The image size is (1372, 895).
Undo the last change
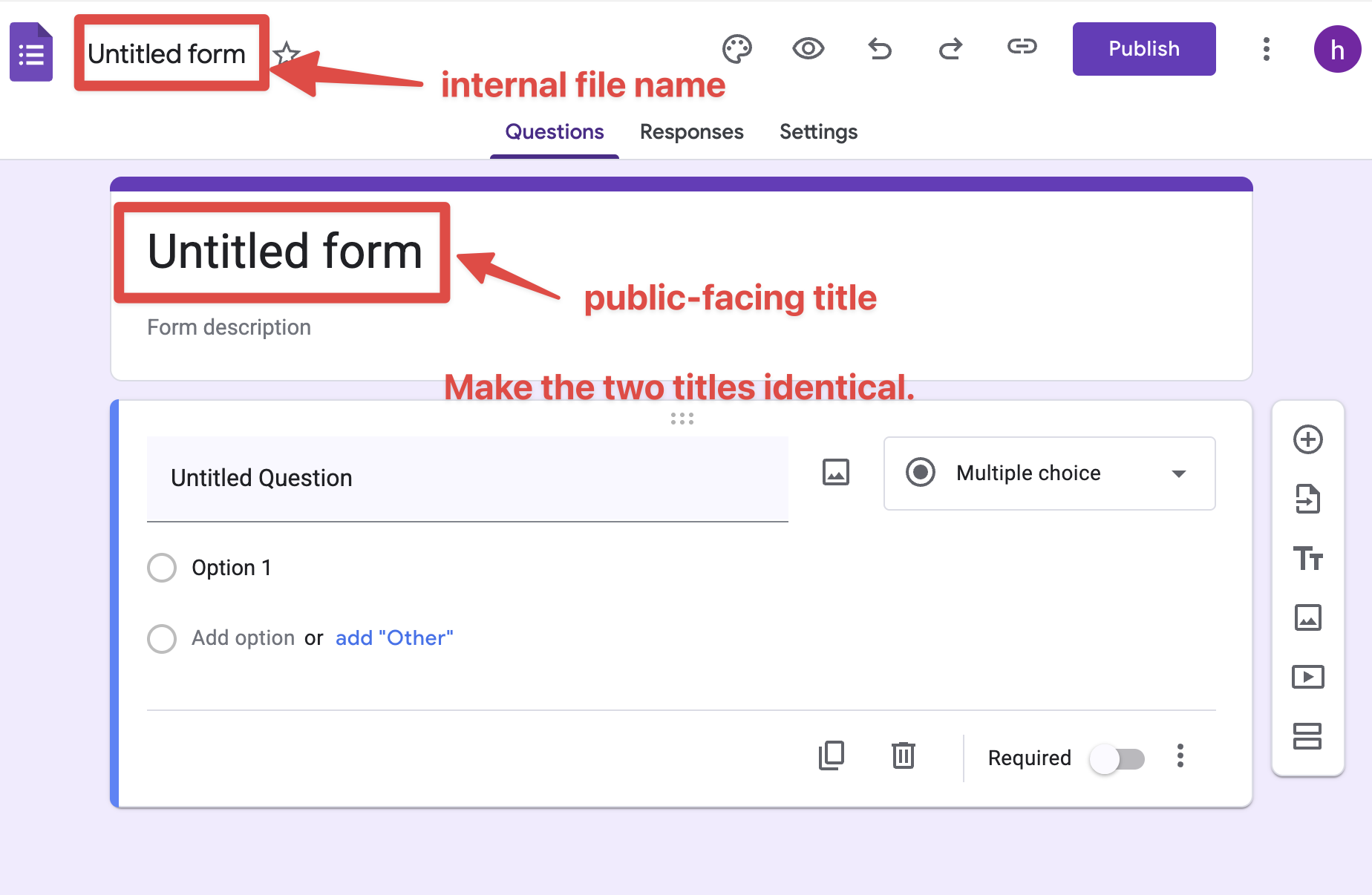[x=879, y=48]
